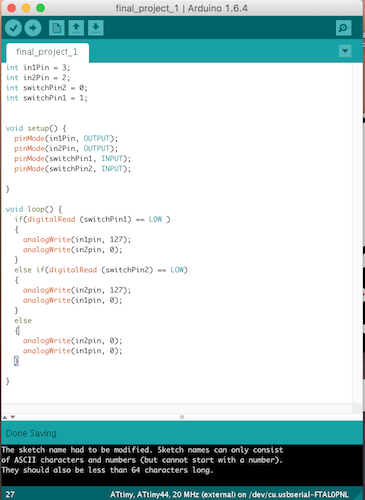The width and height of the screenshot is (365, 500).
Task: Click the Upload arrow button
Action: [33, 28]
